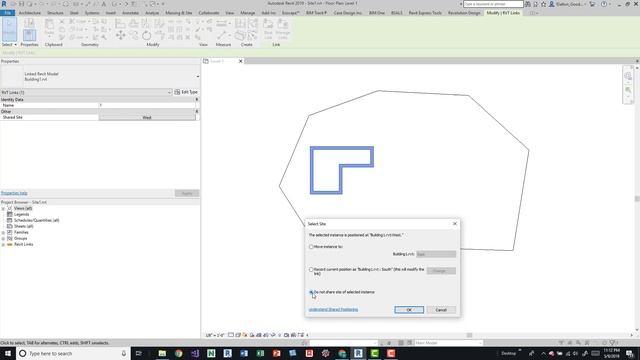This screenshot has width=640, height=360.
Task: Click the Save icon in the quick access toolbar
Action: tap(22, 4)
